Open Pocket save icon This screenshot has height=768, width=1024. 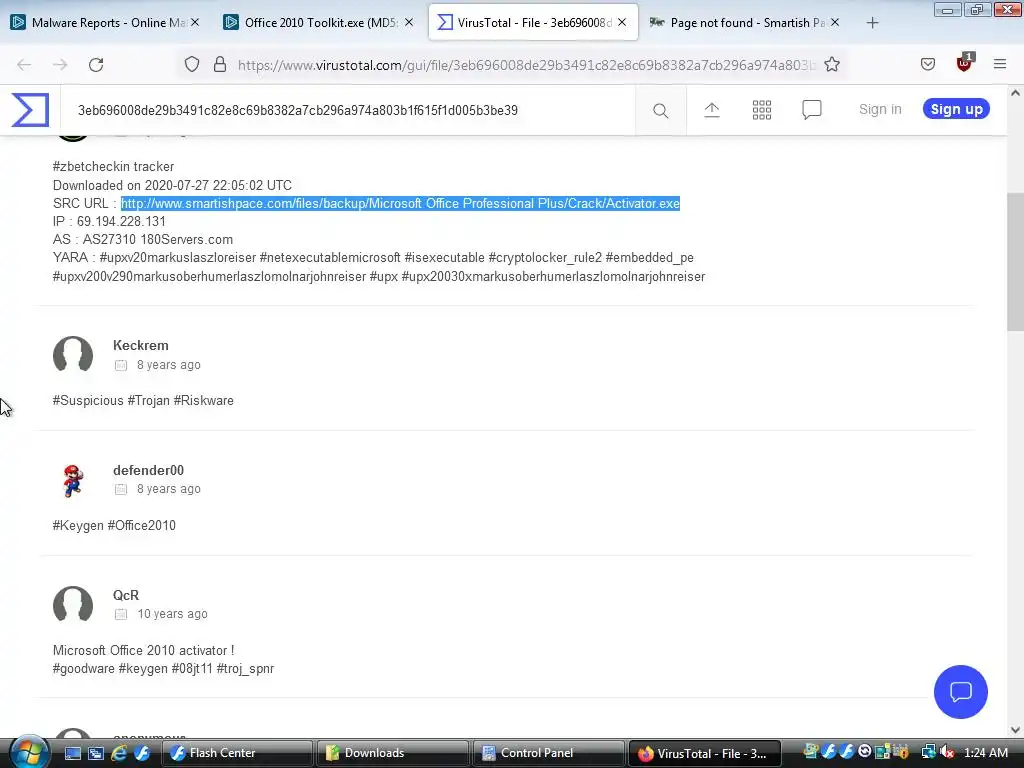coord(927,65)
